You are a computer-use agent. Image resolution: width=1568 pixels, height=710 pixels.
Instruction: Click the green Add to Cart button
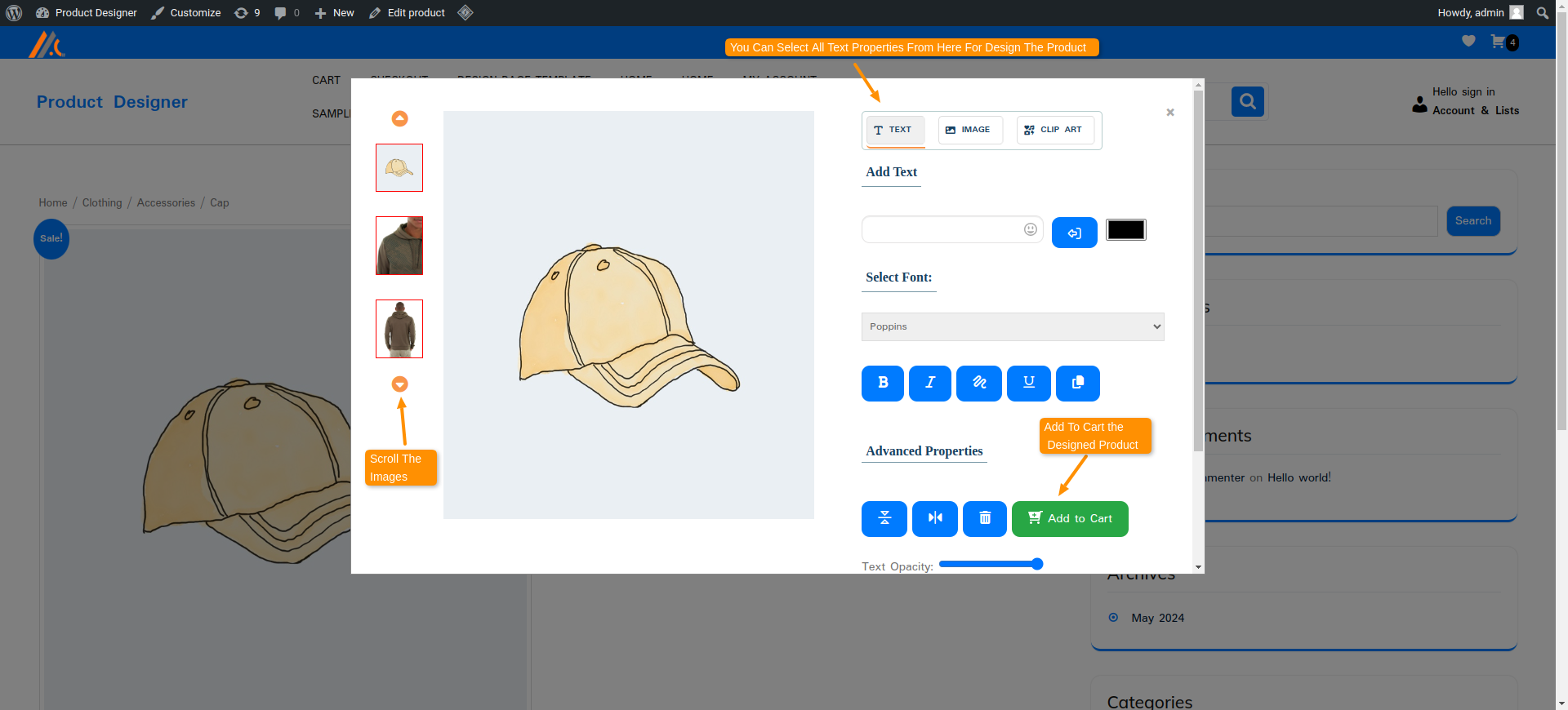coord(1070,519)
